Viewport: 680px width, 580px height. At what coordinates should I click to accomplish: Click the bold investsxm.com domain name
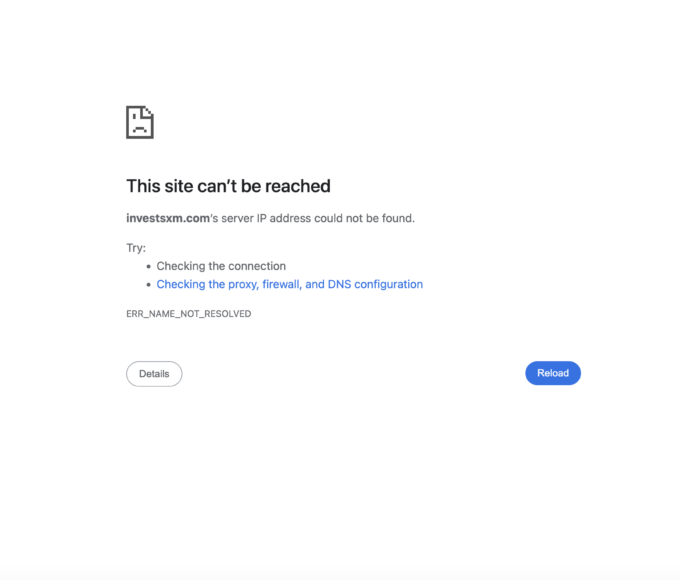tap(165, 218)
